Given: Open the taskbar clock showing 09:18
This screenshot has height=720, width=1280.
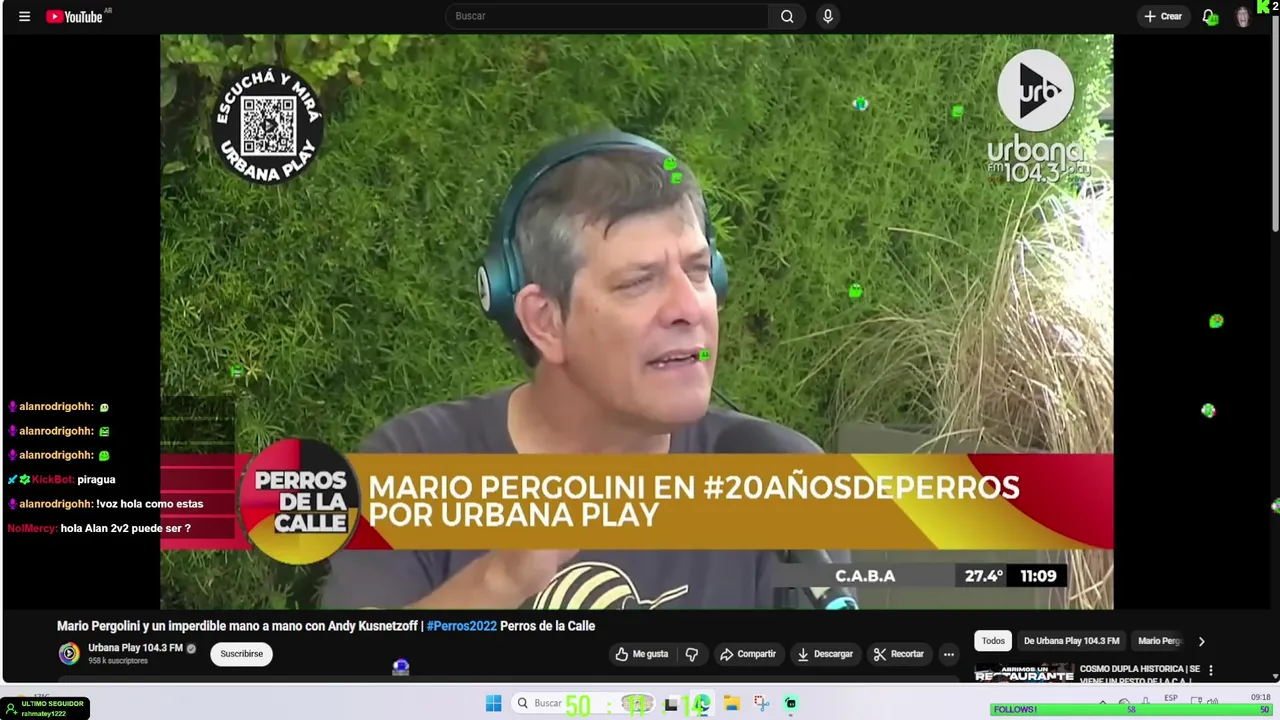Looking at the screenshot, I should pos(1261,697).
